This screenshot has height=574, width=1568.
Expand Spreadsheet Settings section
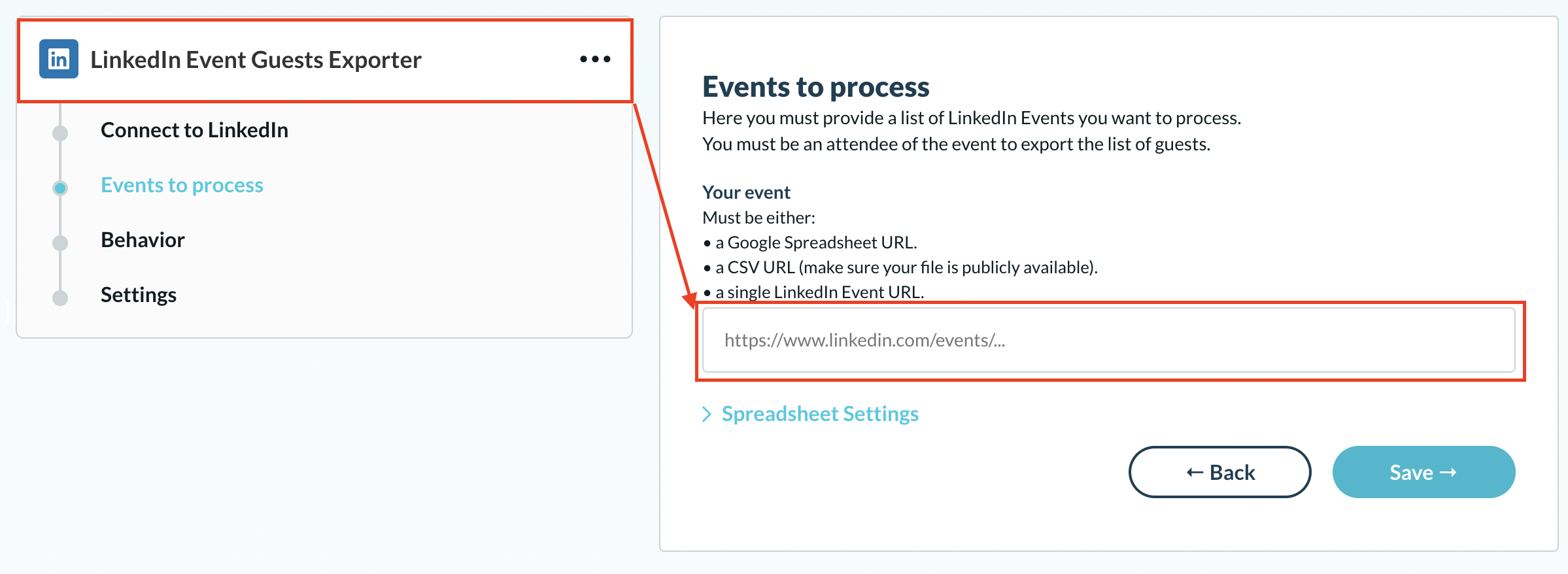(820, 414)
